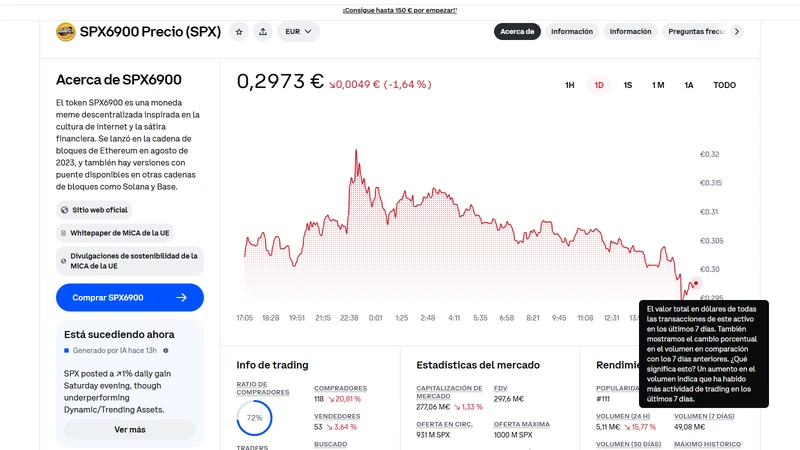The height and width of the screenshot is (450, 800).
Task: Click the OFERTA MÁXIMA label
Action: point(521,424)
